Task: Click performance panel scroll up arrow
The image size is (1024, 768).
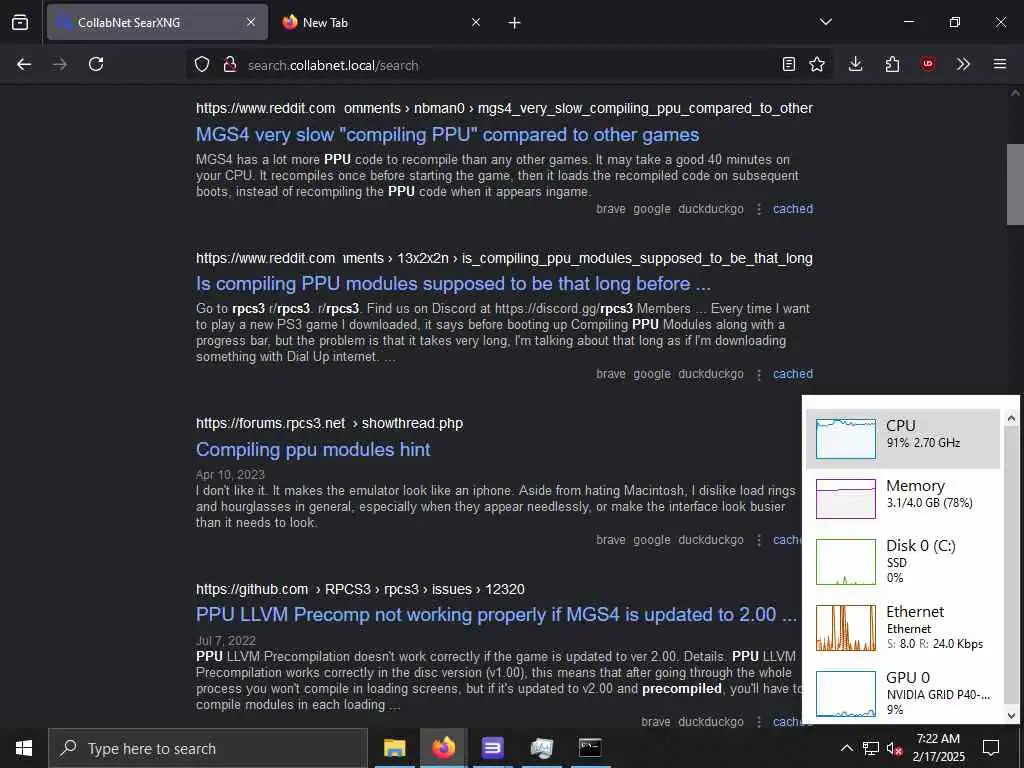Action: click(x=1011, y=418)
